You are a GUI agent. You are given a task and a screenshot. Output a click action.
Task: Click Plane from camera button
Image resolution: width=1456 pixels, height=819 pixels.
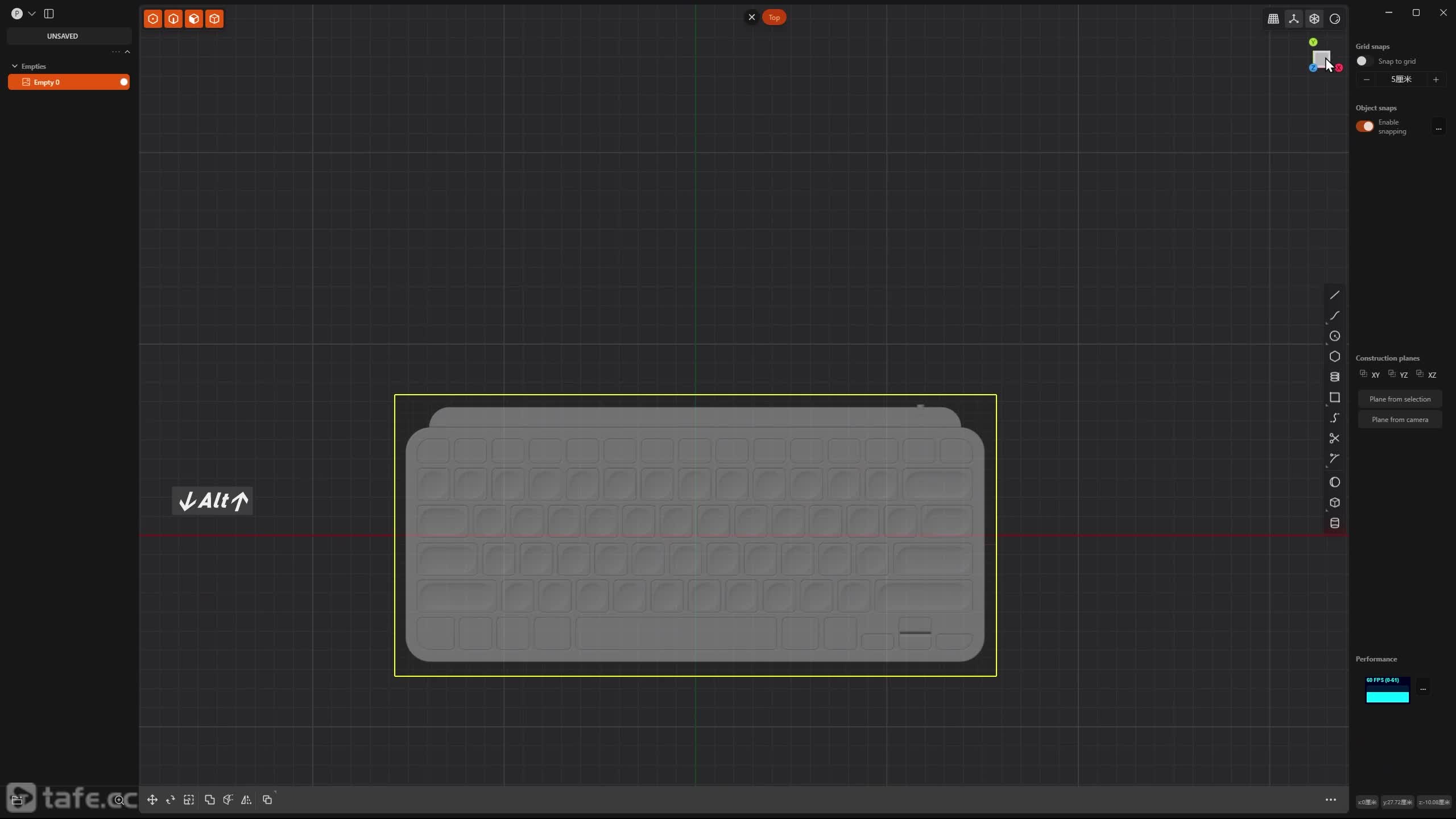1400,420
